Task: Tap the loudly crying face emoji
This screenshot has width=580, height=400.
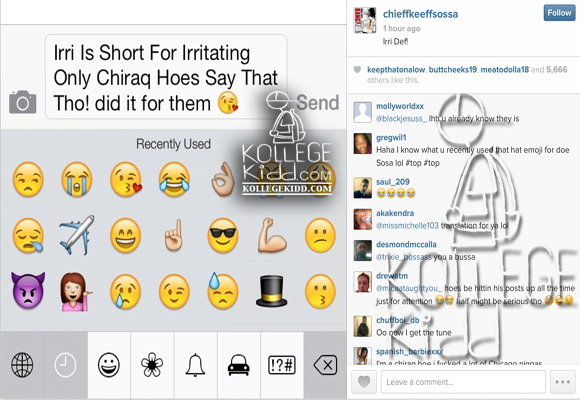Action: tap(77, 179)
